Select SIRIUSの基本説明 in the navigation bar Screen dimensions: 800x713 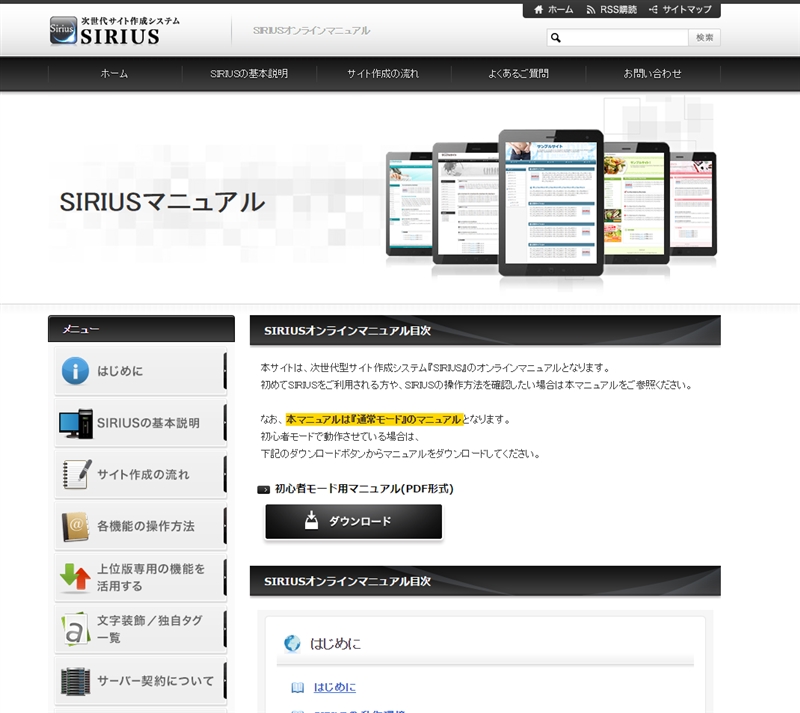tap(249, 74)
